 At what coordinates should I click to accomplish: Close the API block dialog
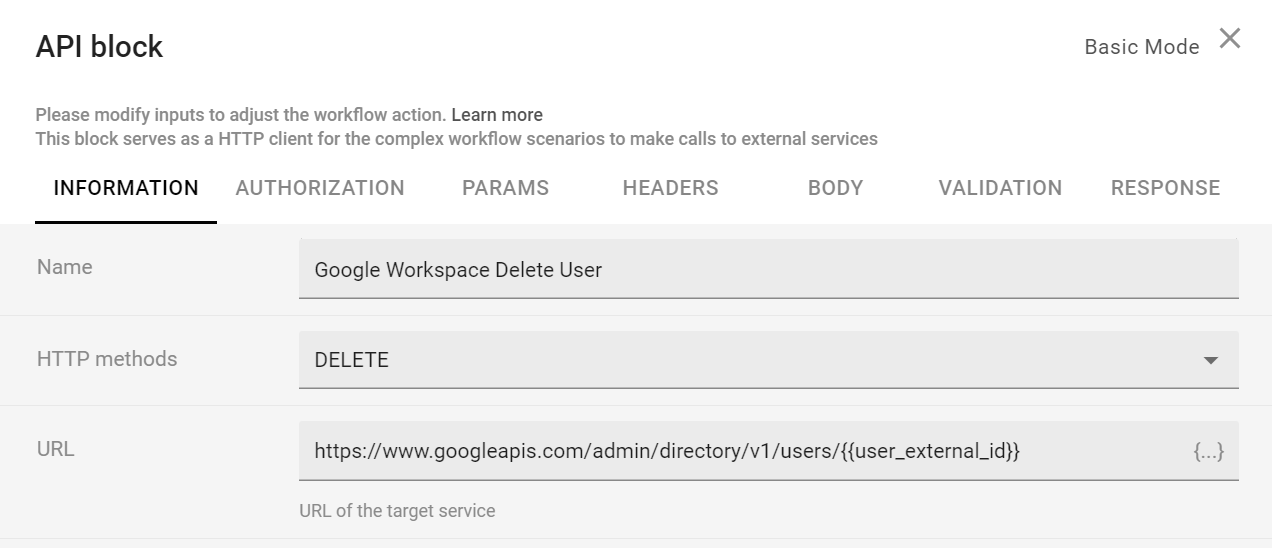1230,39
